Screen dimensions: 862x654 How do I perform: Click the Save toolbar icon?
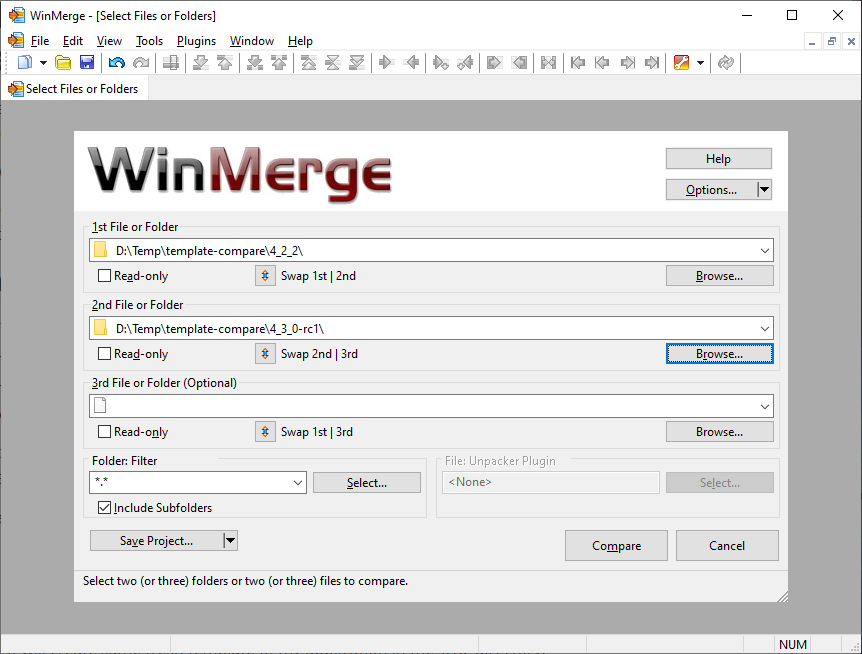pos(88,62)
